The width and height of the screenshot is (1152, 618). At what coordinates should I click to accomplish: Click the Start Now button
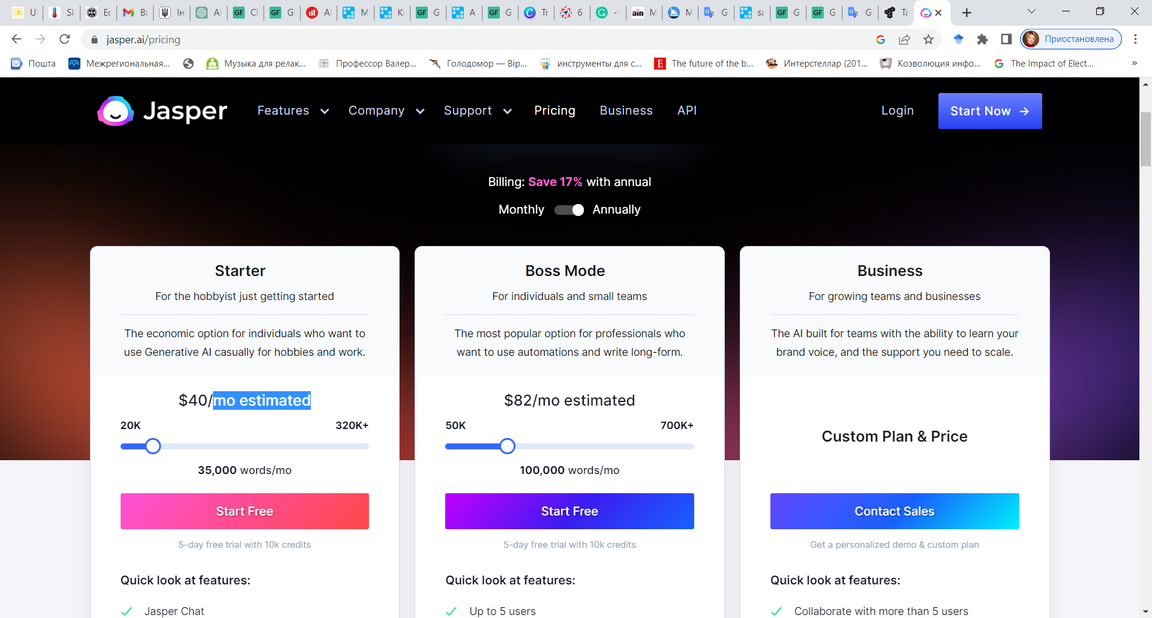tap(990, 111)
